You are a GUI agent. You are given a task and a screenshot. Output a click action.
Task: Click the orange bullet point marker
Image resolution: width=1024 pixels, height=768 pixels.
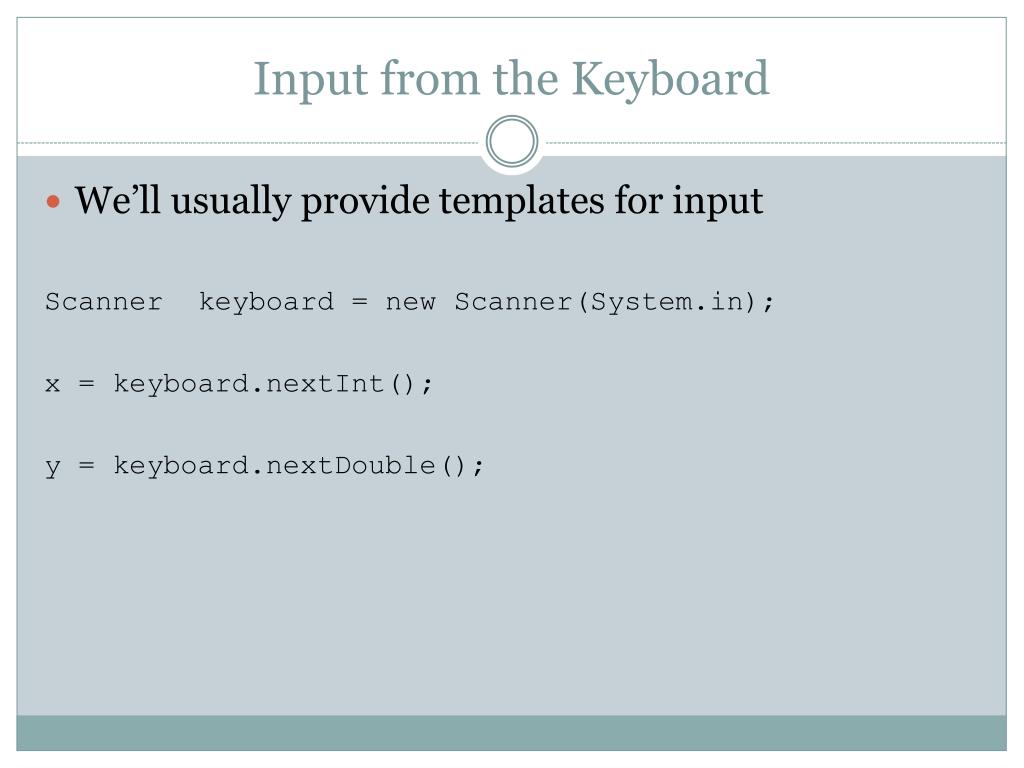click(x=54, y=201)
